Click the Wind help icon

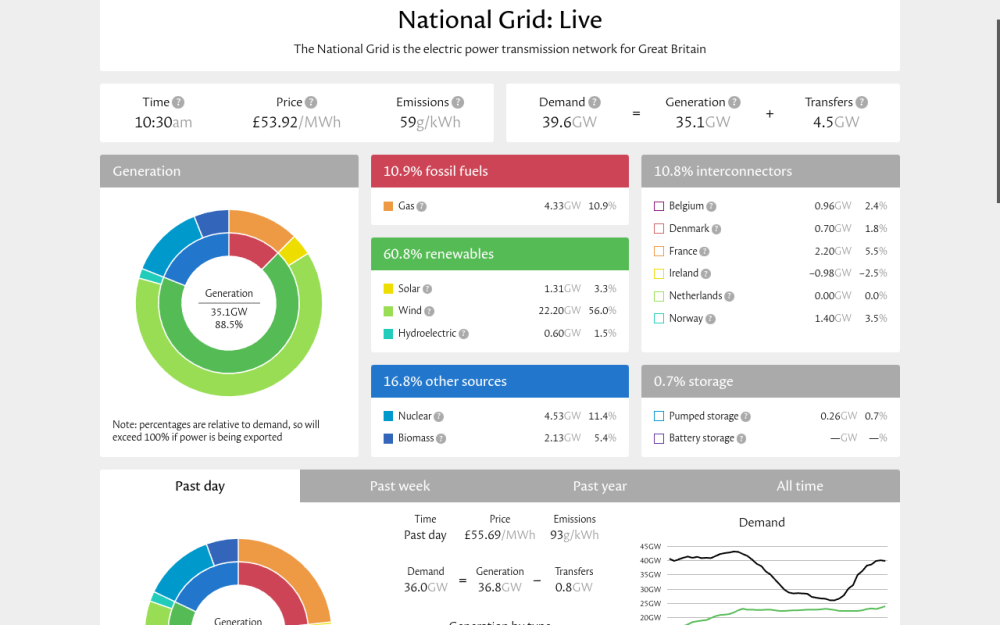coord(429,311)
